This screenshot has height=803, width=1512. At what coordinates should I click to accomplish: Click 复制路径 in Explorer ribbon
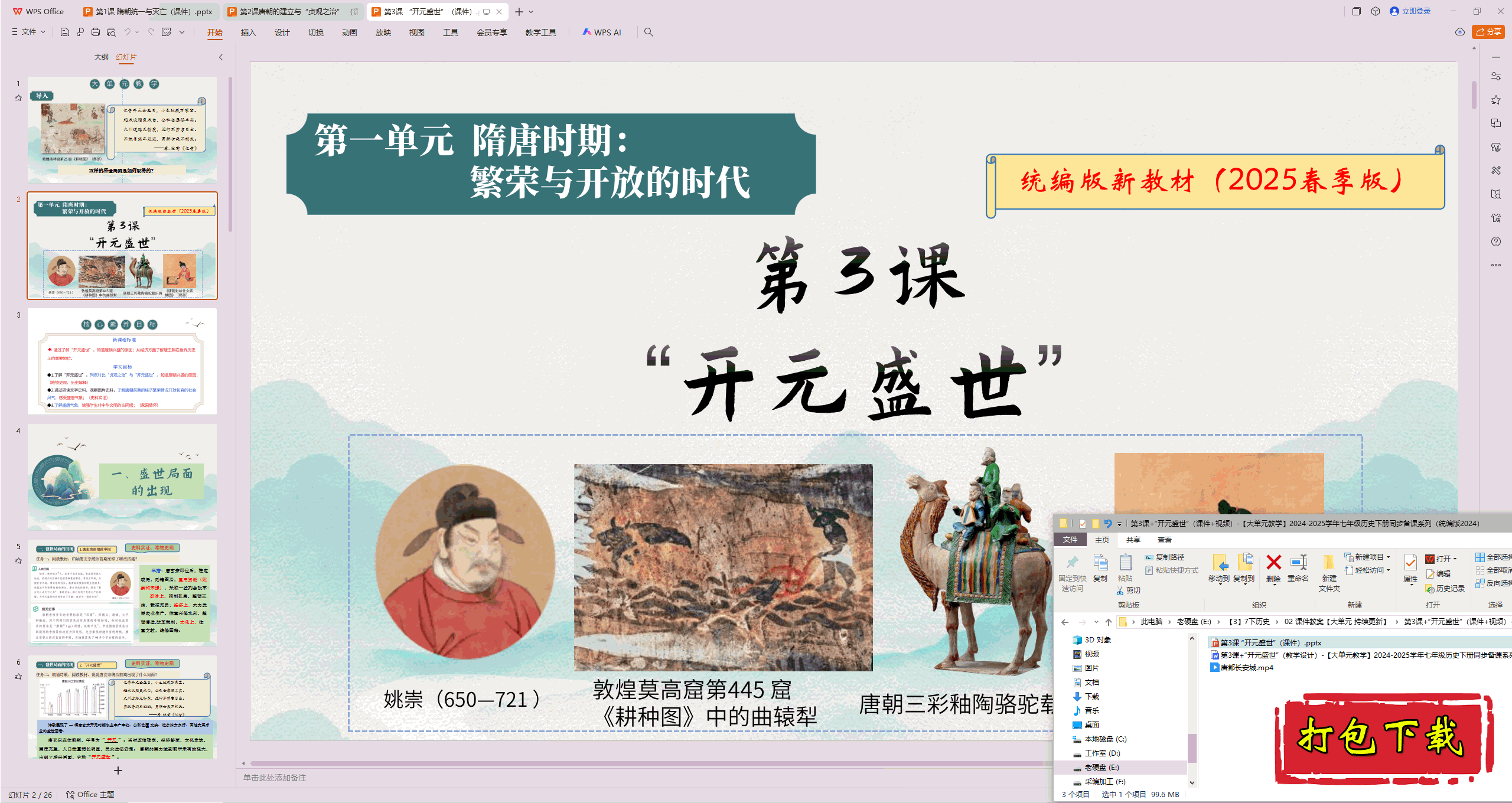1164,557
